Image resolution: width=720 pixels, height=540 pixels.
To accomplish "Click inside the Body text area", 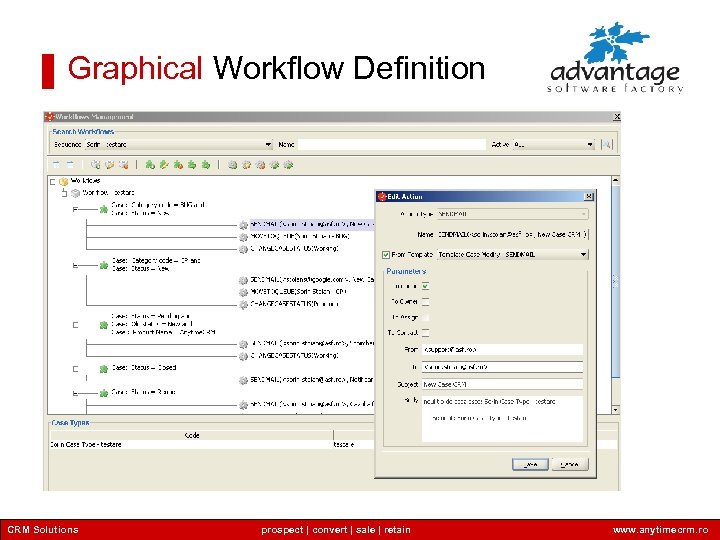I will click(x=502, y=419).
